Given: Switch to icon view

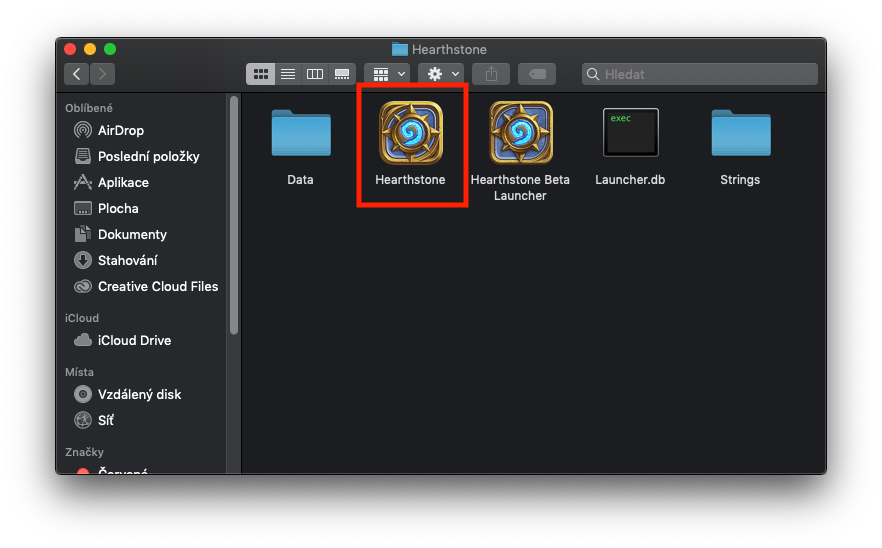Looking at the screenshot, I should click(x=260, y=74).
